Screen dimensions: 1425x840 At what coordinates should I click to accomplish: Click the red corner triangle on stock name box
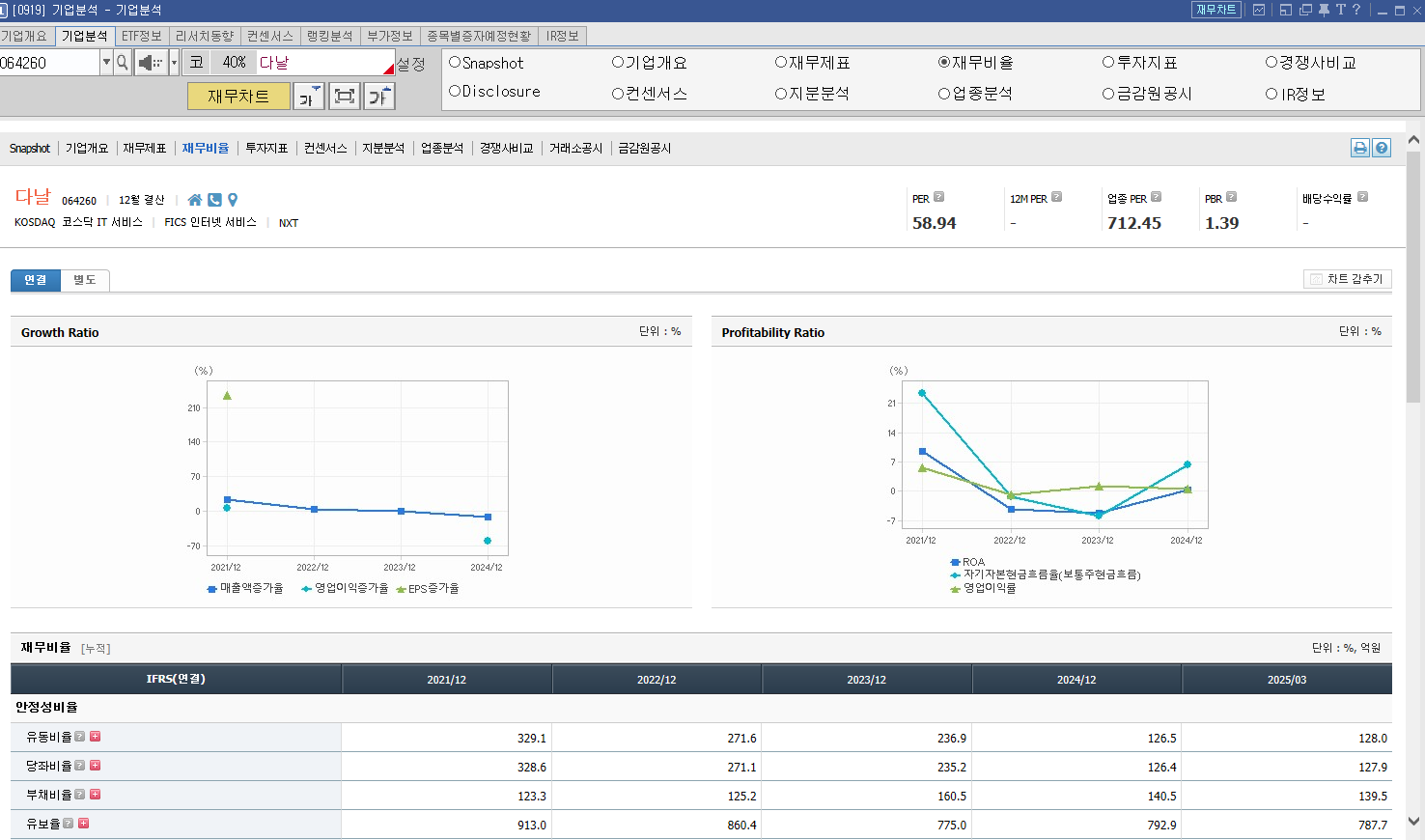[389, 69]
